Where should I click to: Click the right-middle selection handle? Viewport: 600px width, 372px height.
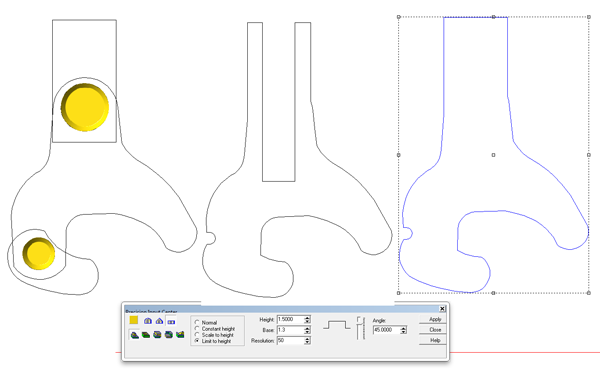[x=589, y=155]
